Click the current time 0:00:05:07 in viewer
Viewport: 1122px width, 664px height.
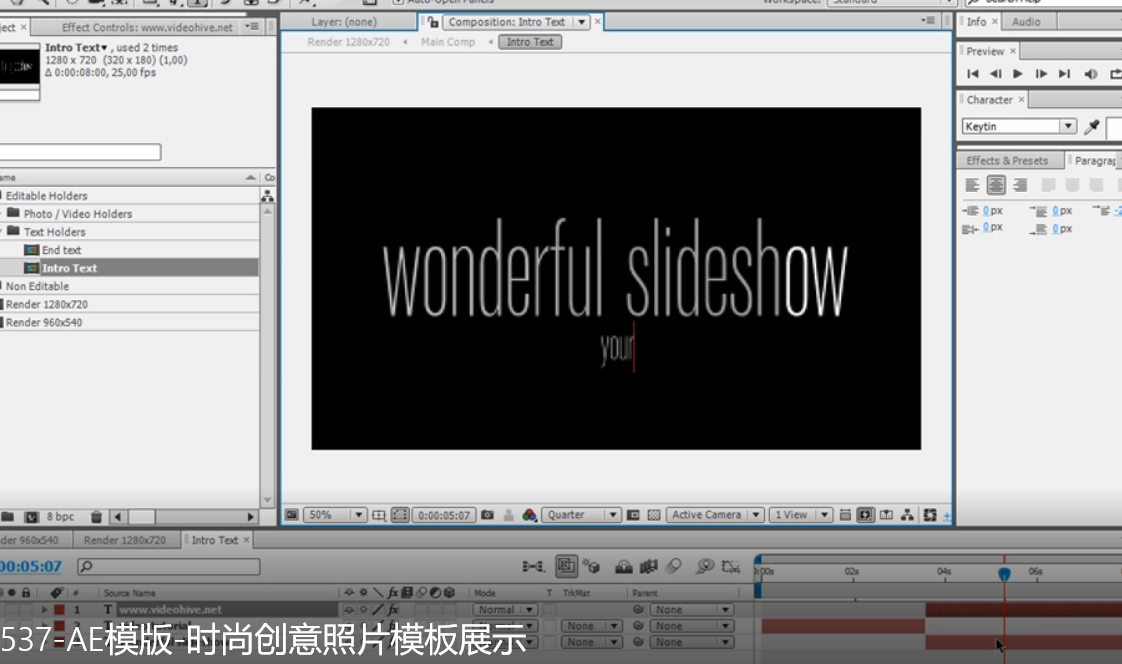pyautogui.click(x=444, y=515)
